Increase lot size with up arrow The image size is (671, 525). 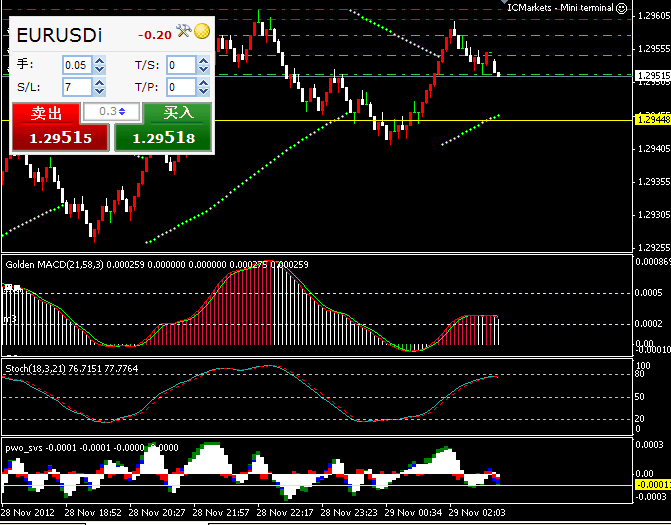click(99, 61)
